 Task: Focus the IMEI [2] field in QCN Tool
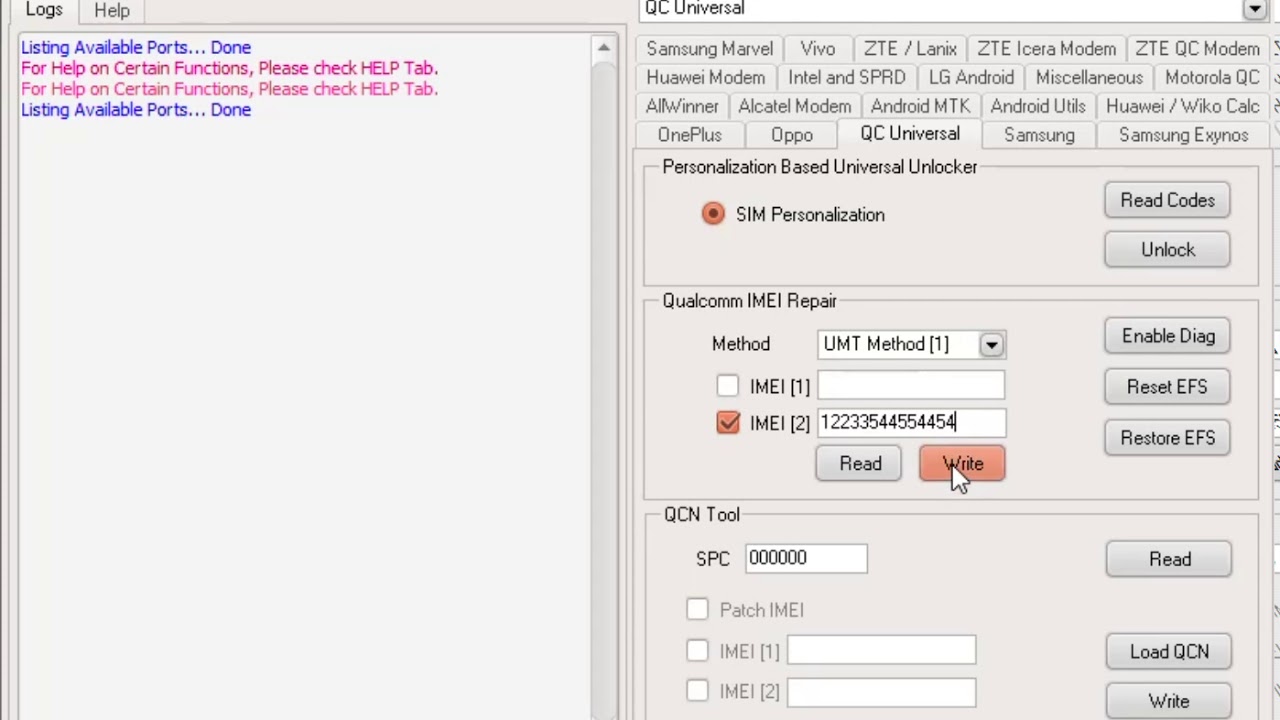pos(881,692)
